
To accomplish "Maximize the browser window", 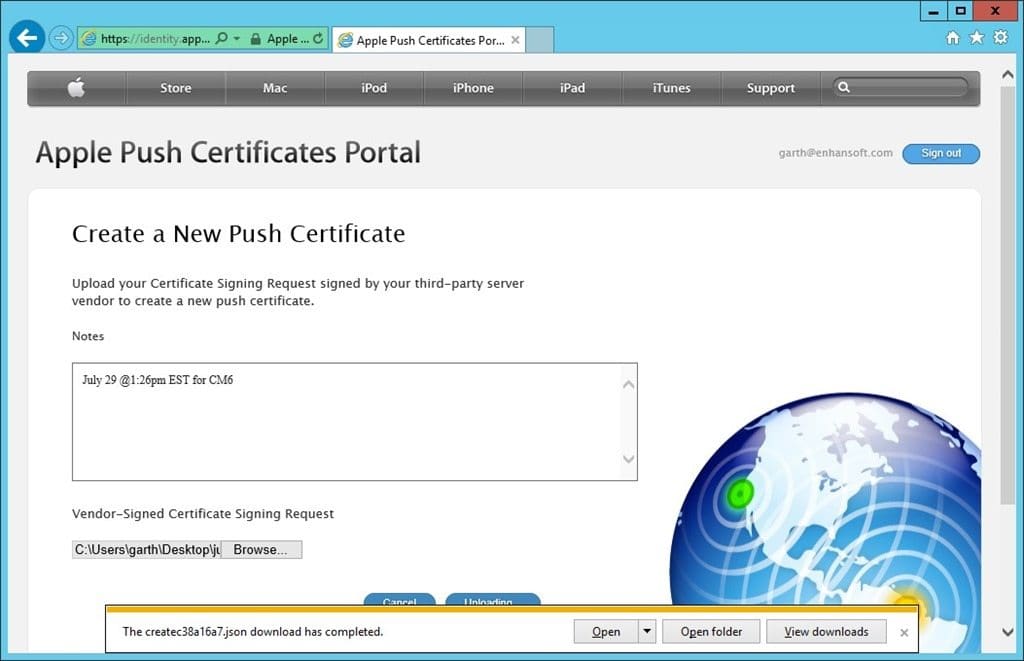I will (960, 11).
